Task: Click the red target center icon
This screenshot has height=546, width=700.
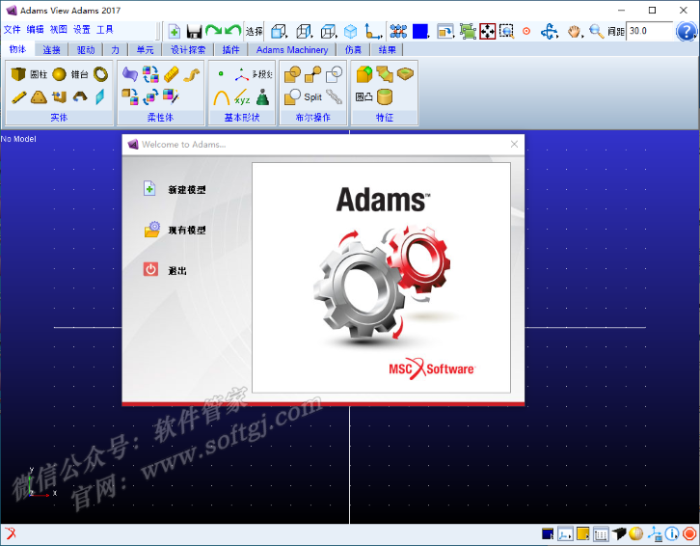Action: [526, 31]
